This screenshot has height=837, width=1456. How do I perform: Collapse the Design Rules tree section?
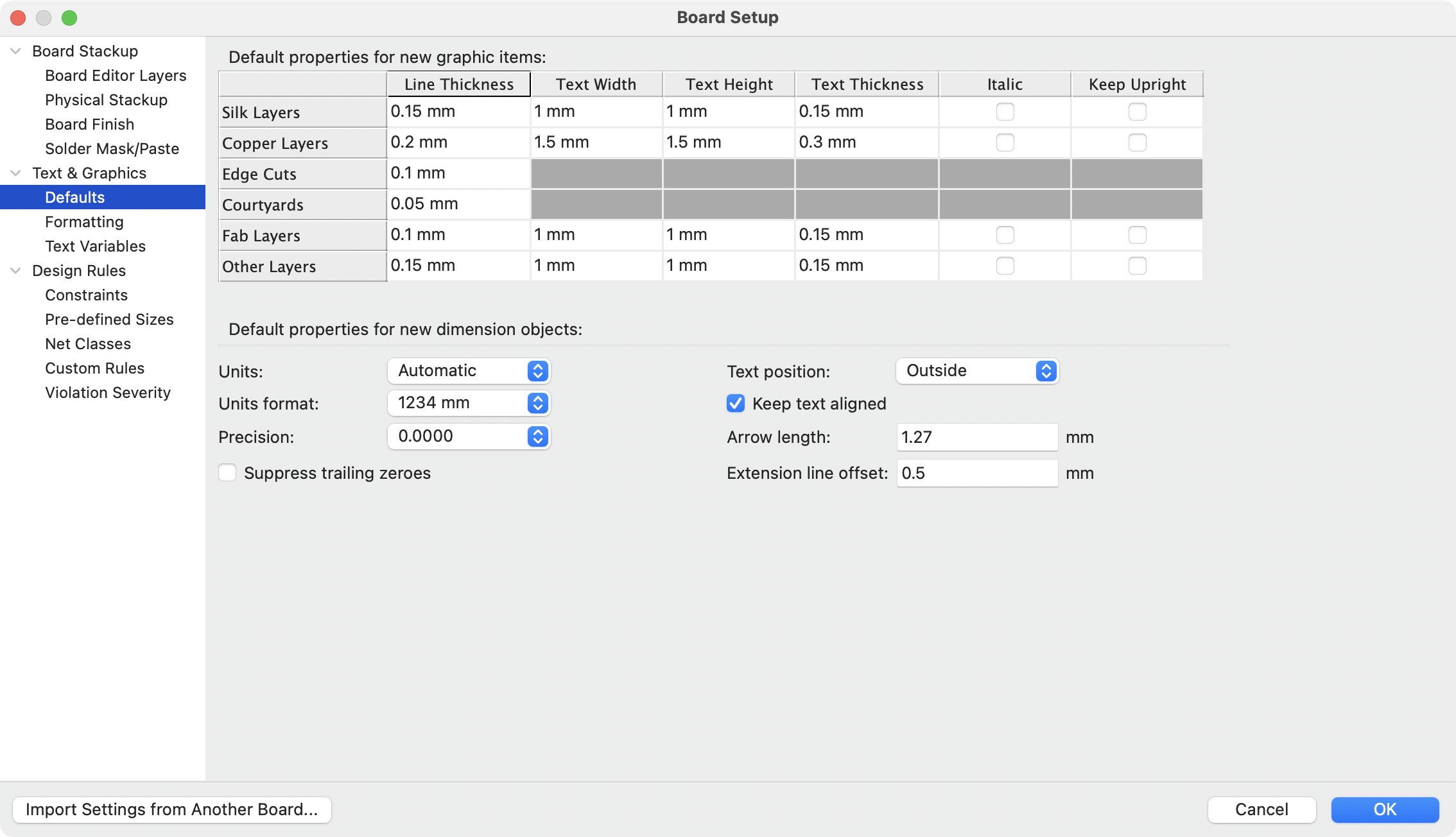[x=16, y=271]
